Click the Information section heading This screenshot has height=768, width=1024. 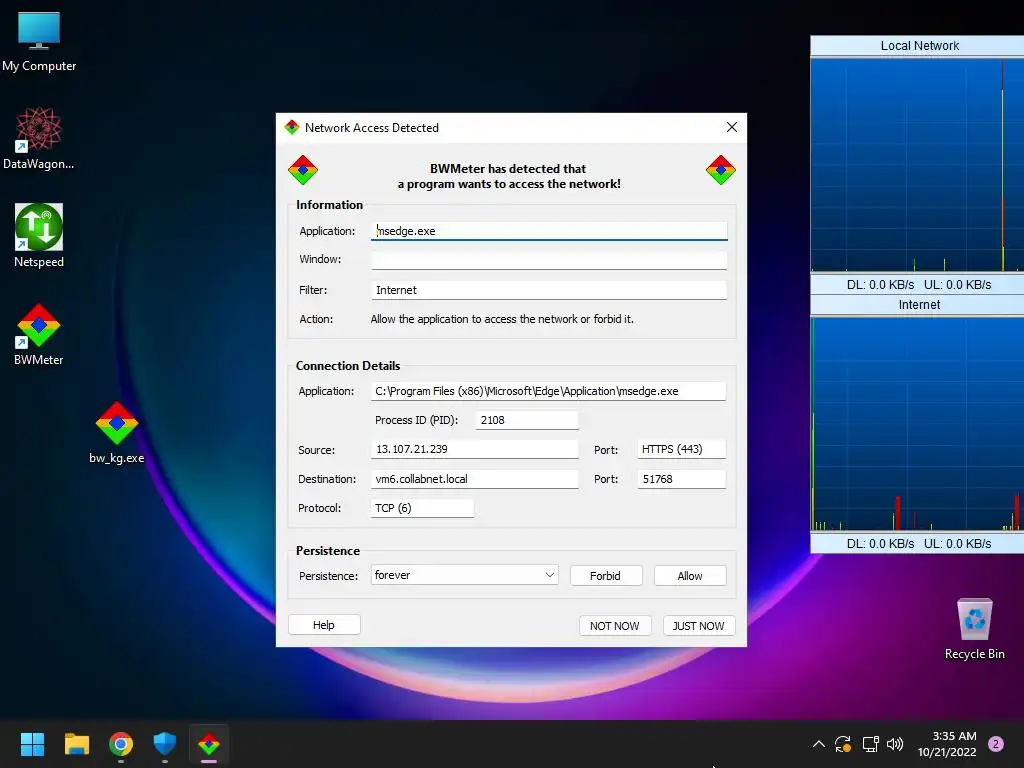click(329, 204)
